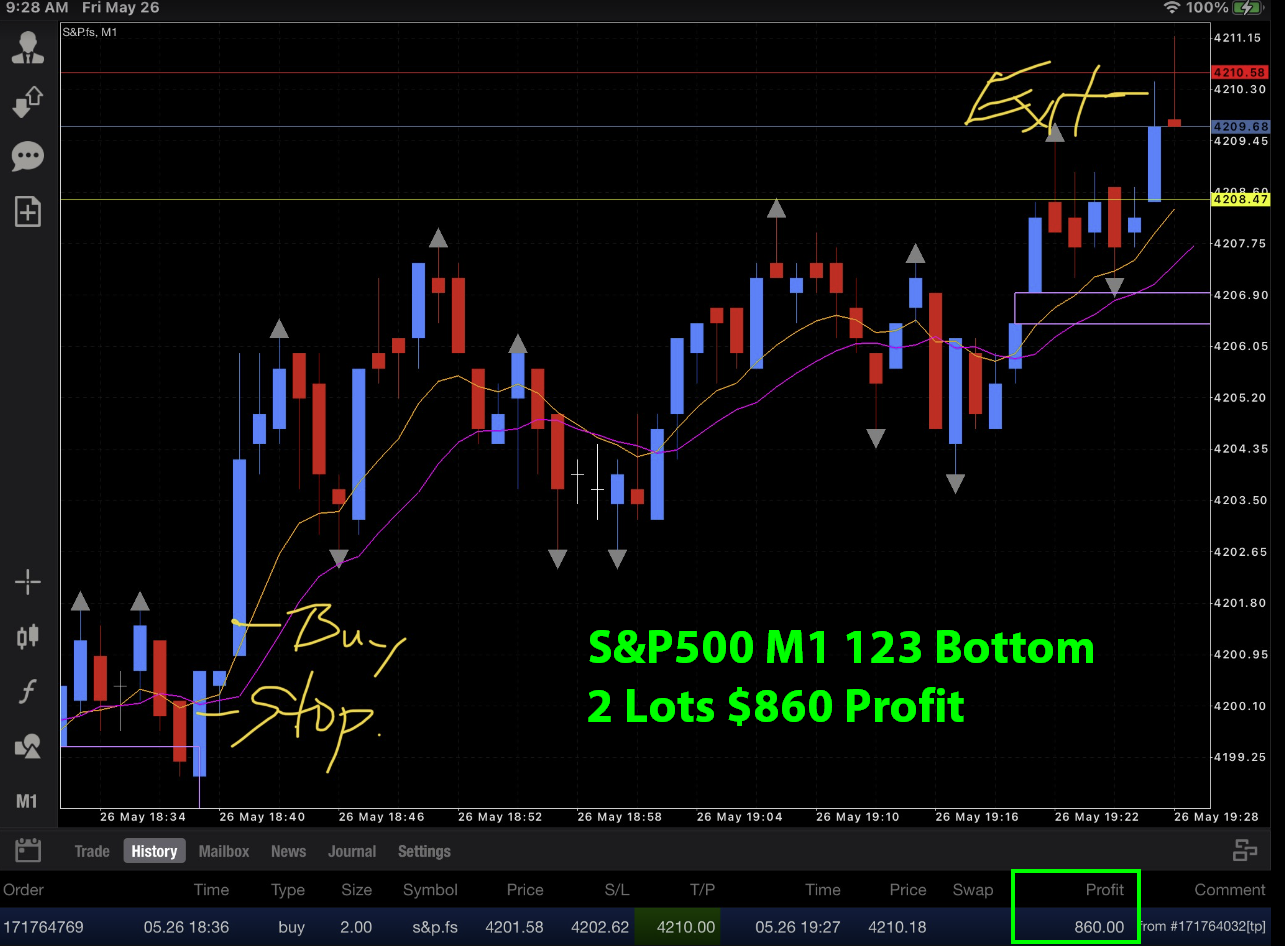Screen dimensions: 1285x946
Task: Click the 26 May 19:04 time label
Action: coord(741,817)
